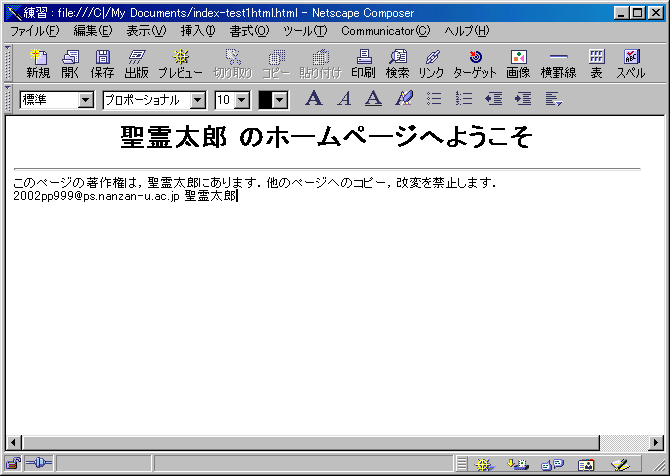This screenshot has width=670, height=476.
Task: Click the 新規 (New) toolbar icon
Action: [38, 63]
